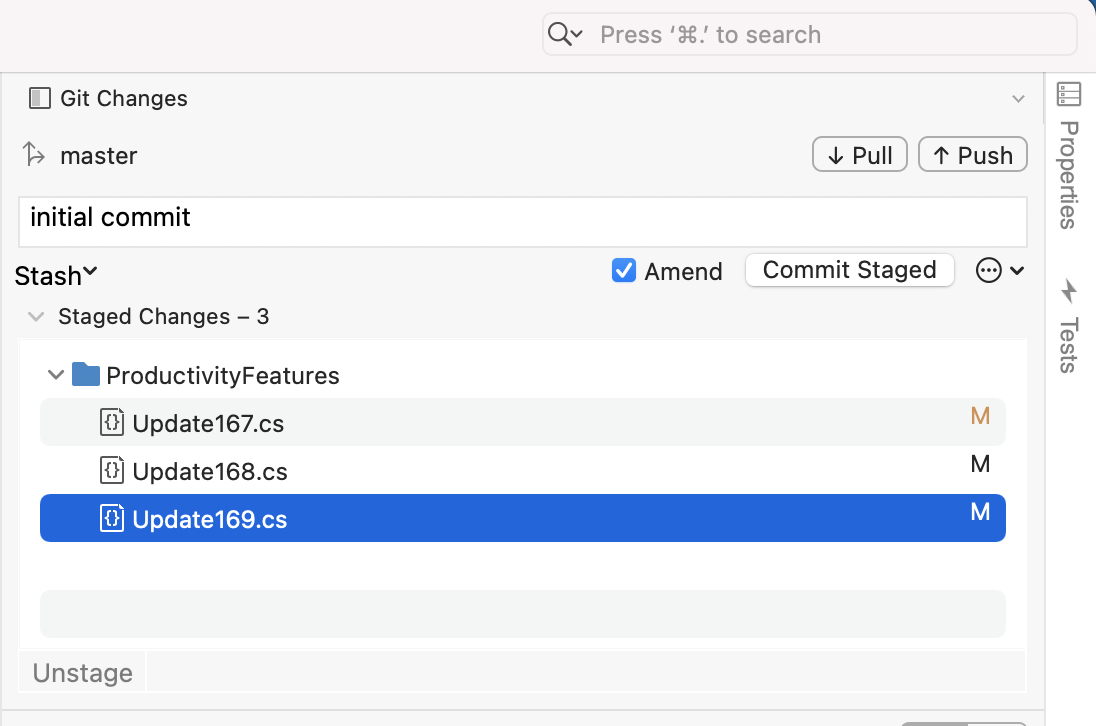This screenshot has height=726, width=1096.
Task: Uncheck the Amend checkbox
Action: click(x=624, y=271)
